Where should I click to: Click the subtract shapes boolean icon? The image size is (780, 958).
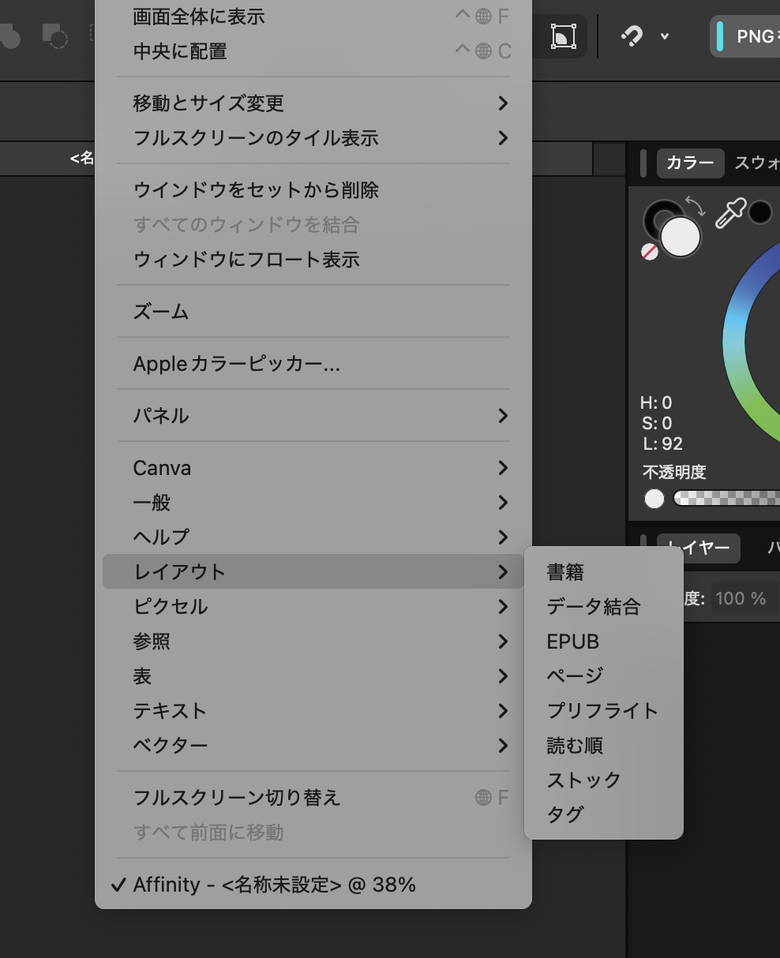54,36
